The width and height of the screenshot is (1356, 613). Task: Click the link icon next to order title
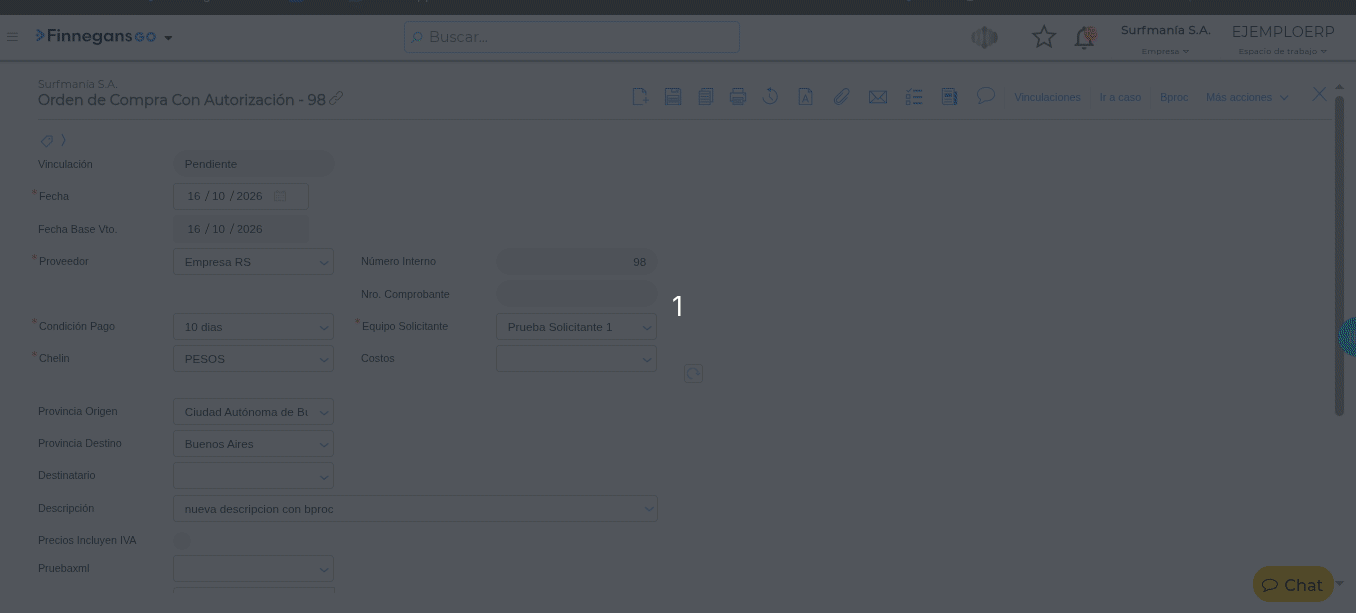click(337, 99)
